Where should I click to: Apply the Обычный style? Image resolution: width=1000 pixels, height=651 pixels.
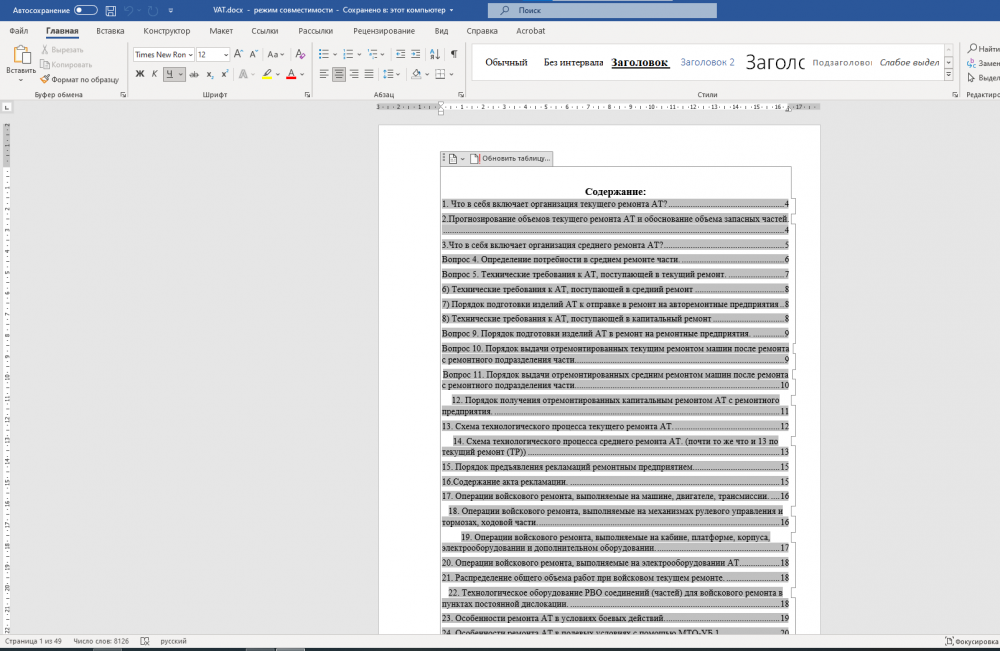tap(506, 62)
